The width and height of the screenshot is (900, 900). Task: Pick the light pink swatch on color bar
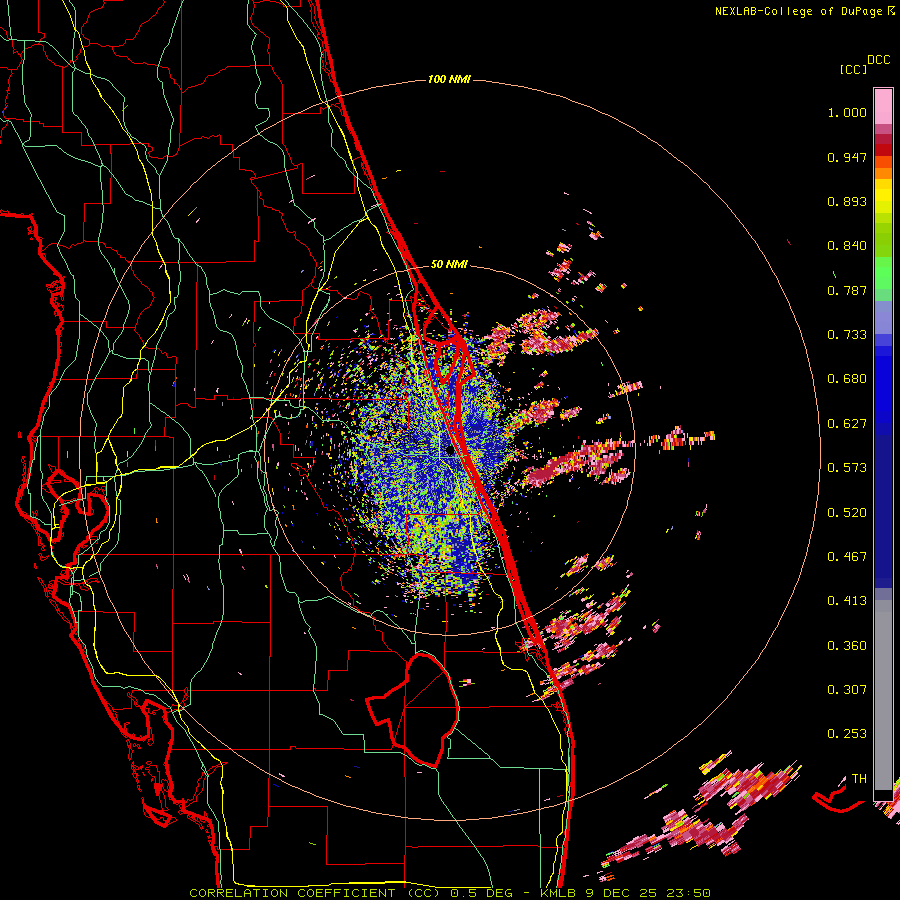(x=883, y=107)
